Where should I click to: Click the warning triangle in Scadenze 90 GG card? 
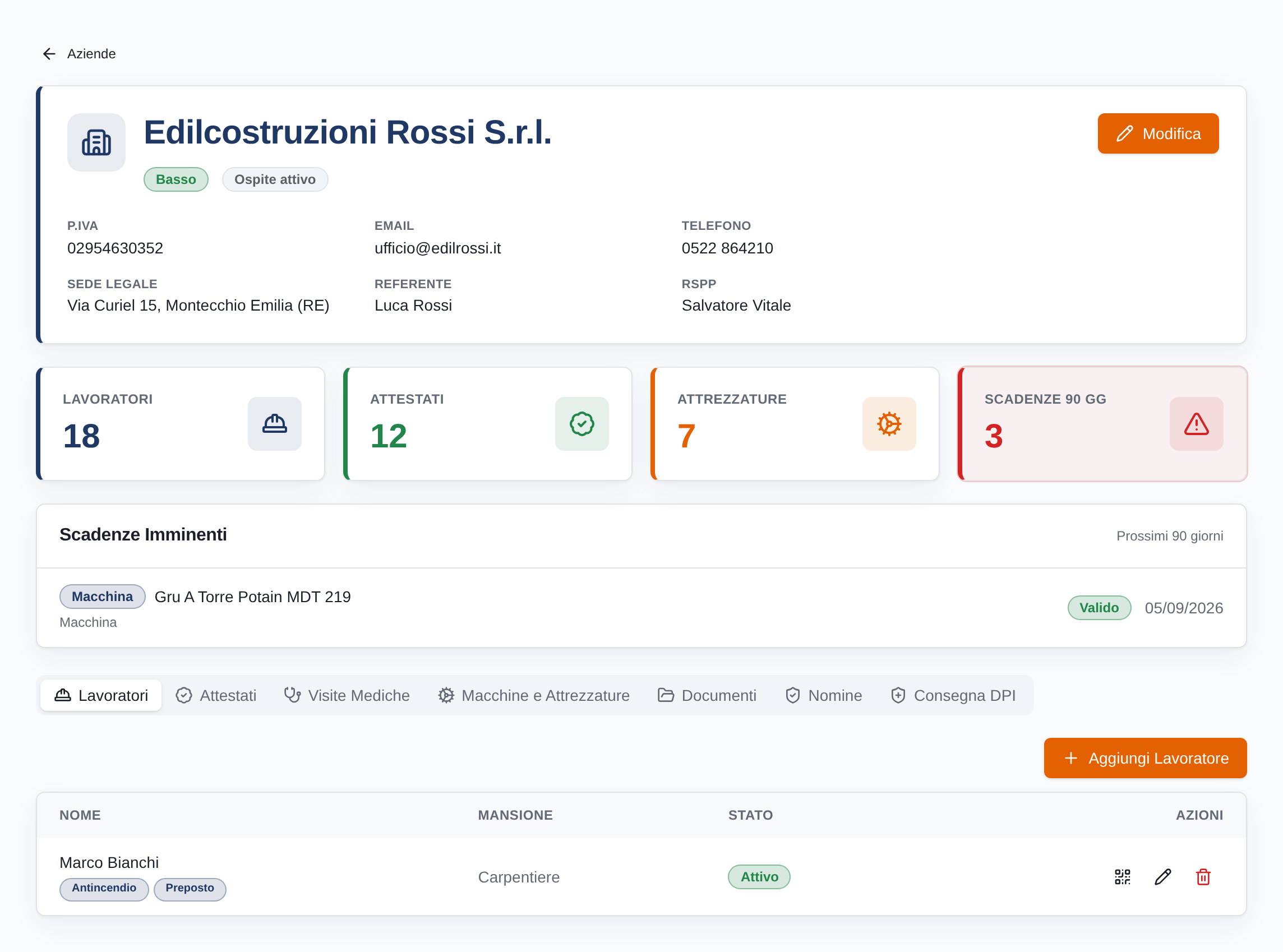[1196, 423]
